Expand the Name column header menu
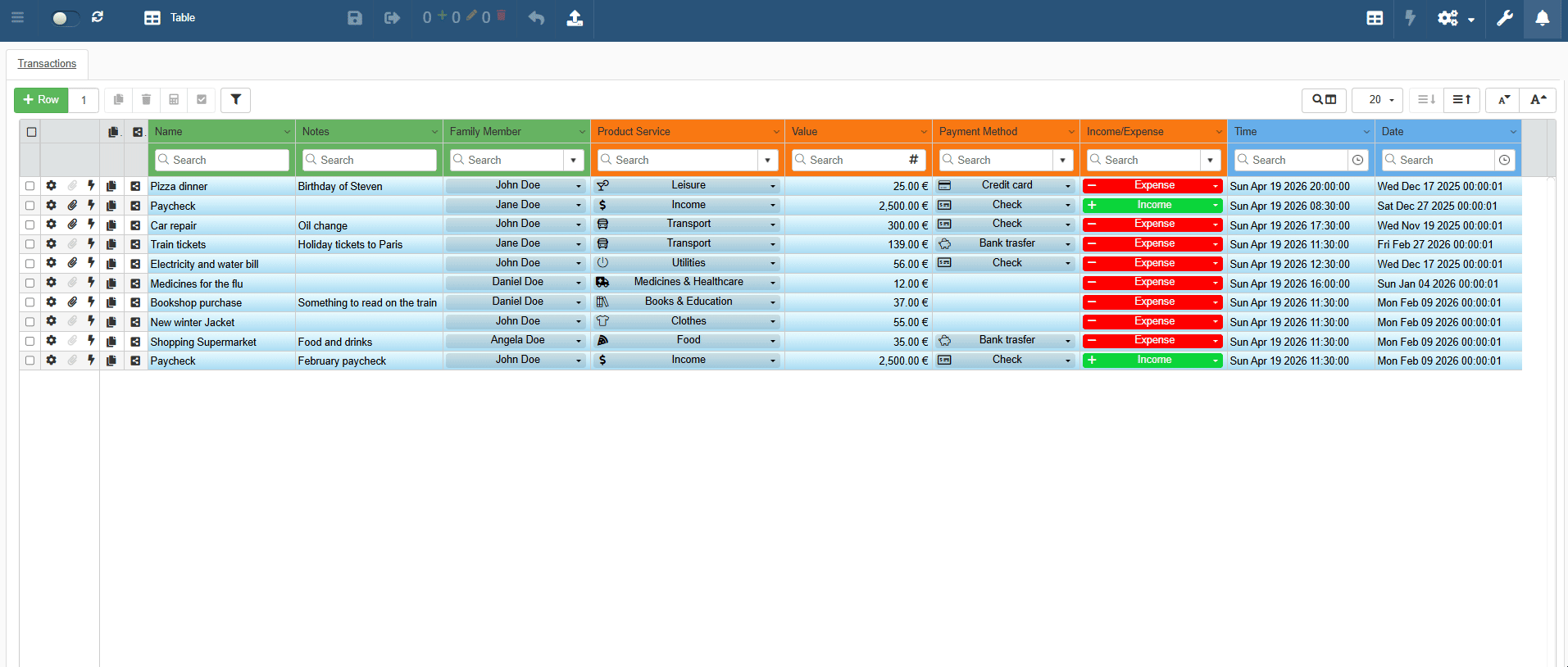Image resolution: width=1568 pixels, height=667 pixels. pos(287,132)
